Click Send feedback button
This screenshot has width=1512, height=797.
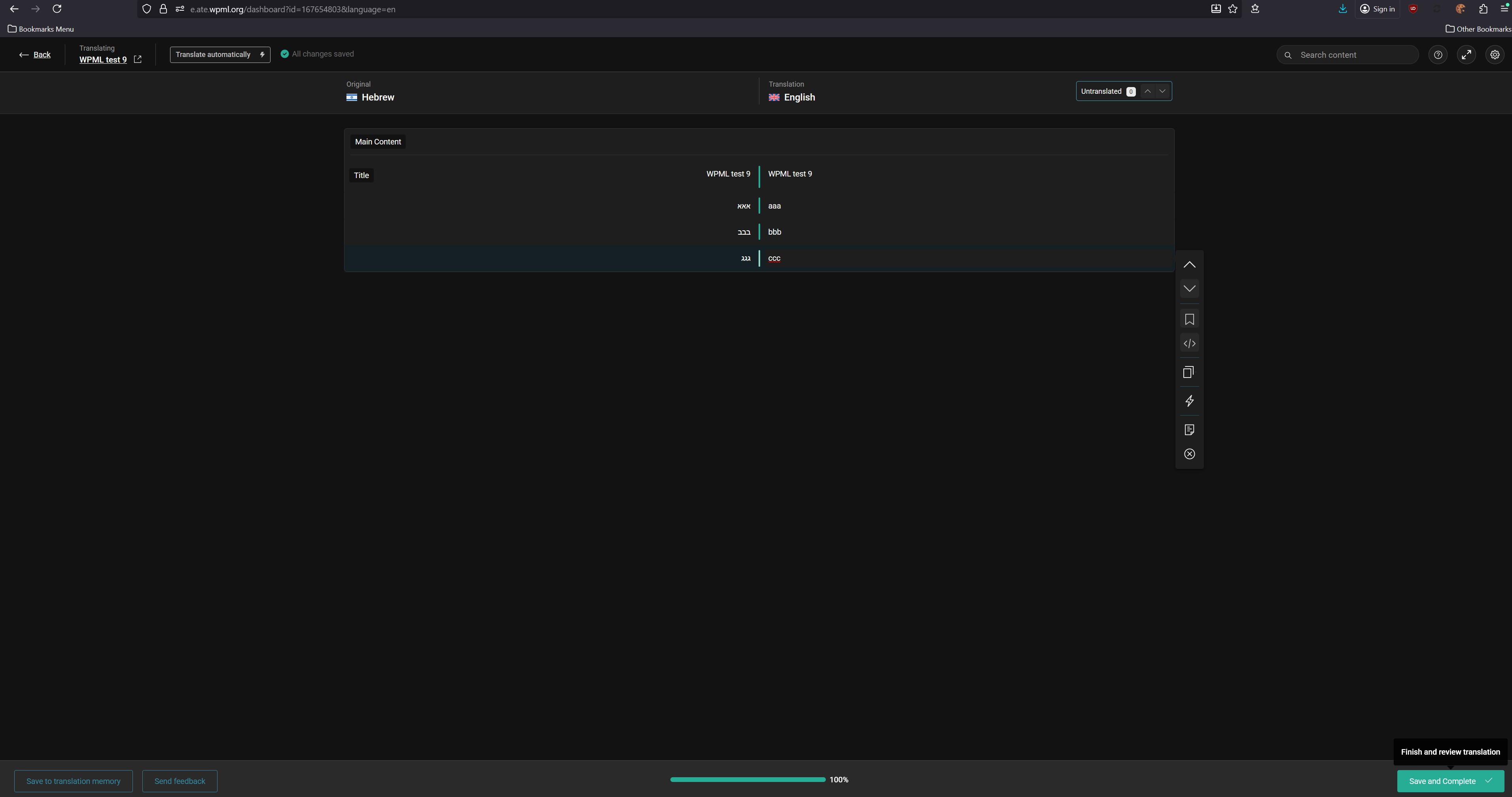click(180, 781)
